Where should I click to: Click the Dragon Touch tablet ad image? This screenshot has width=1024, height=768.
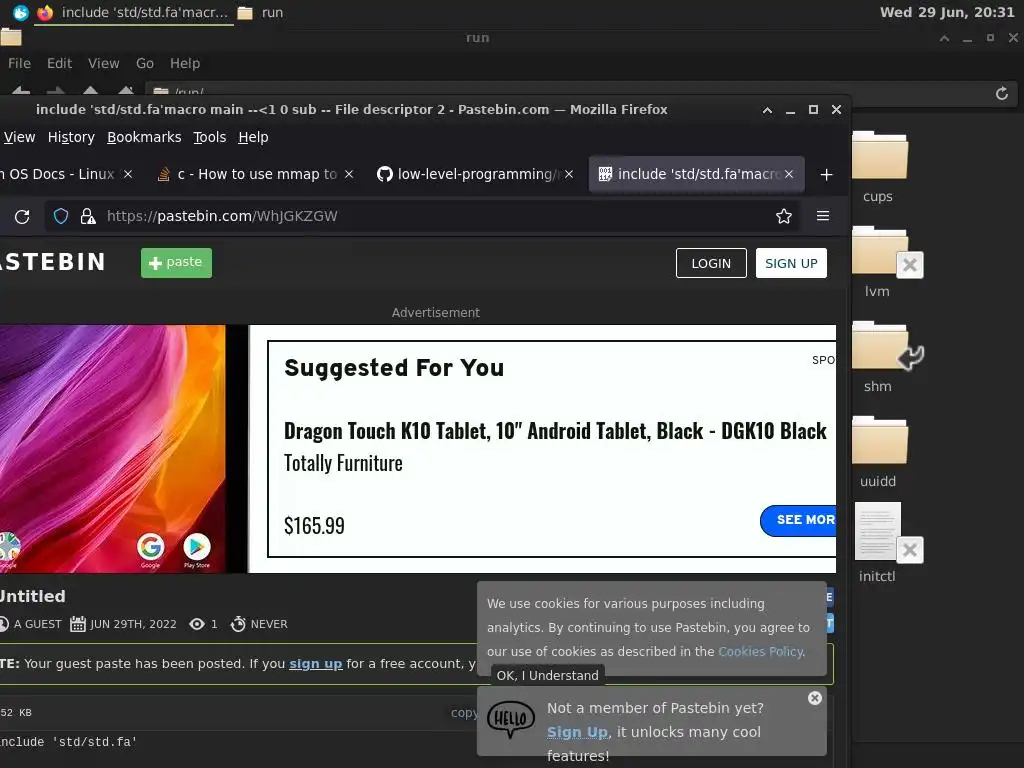point(112,449)
